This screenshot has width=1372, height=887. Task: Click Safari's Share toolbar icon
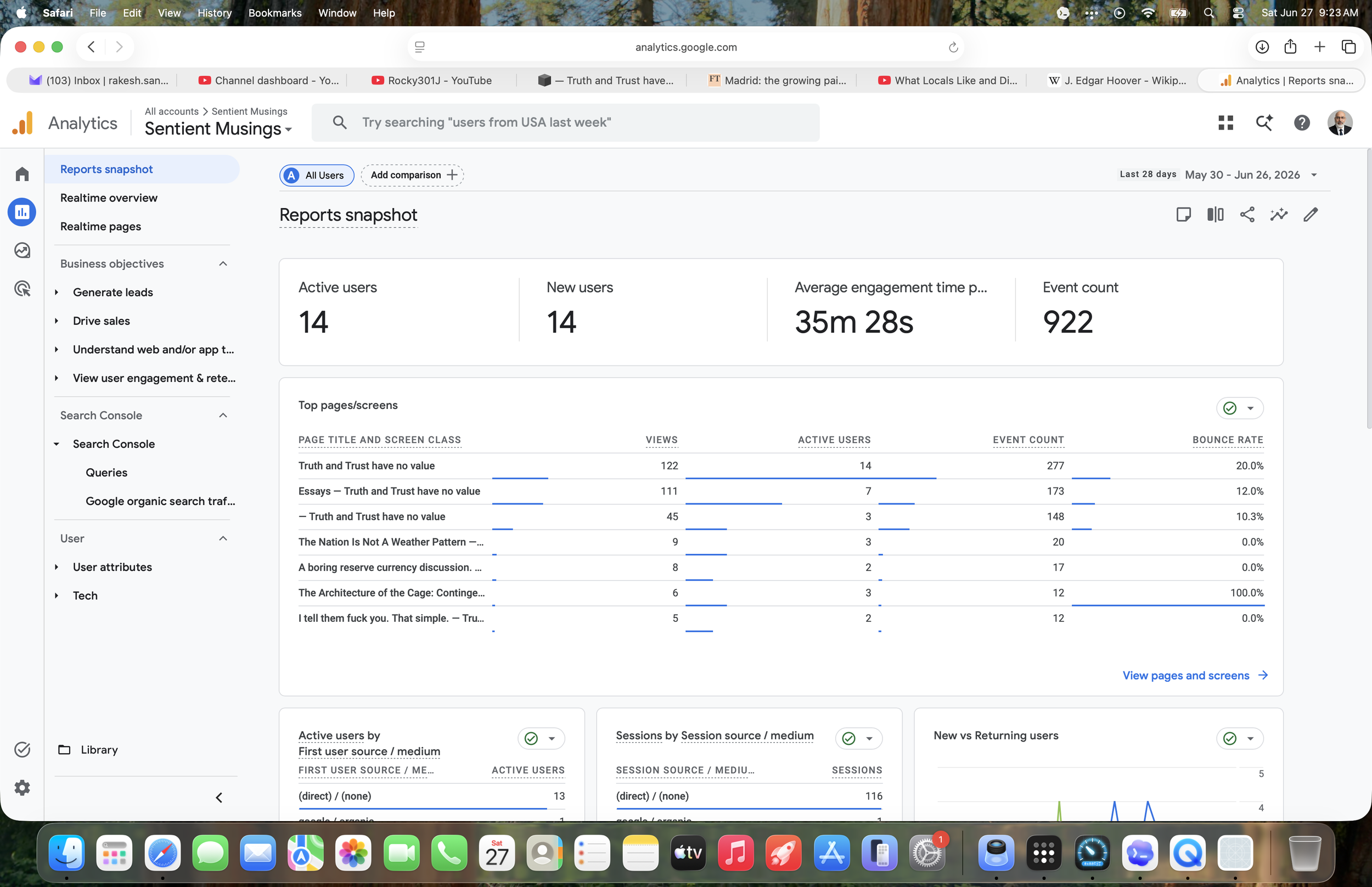pyautogui.click(x=1290, y=47)
